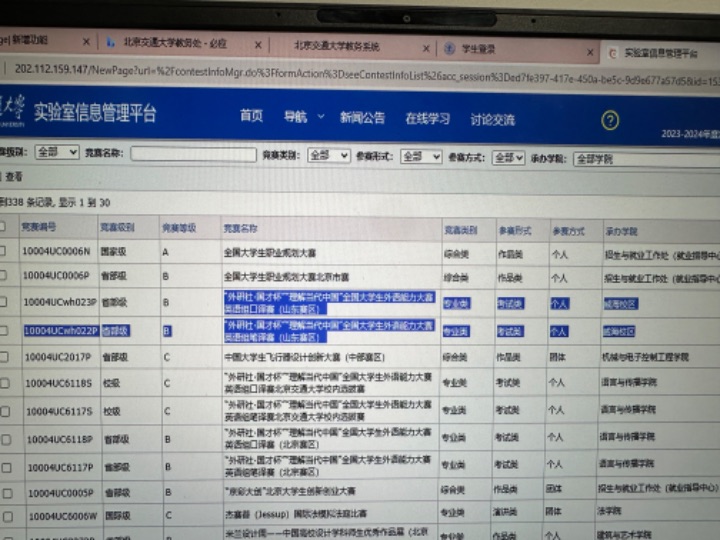Close the 北京交通大学教务系统 browser tab
The height and width of the screenshot is (540, 720).
coord(426,48)
